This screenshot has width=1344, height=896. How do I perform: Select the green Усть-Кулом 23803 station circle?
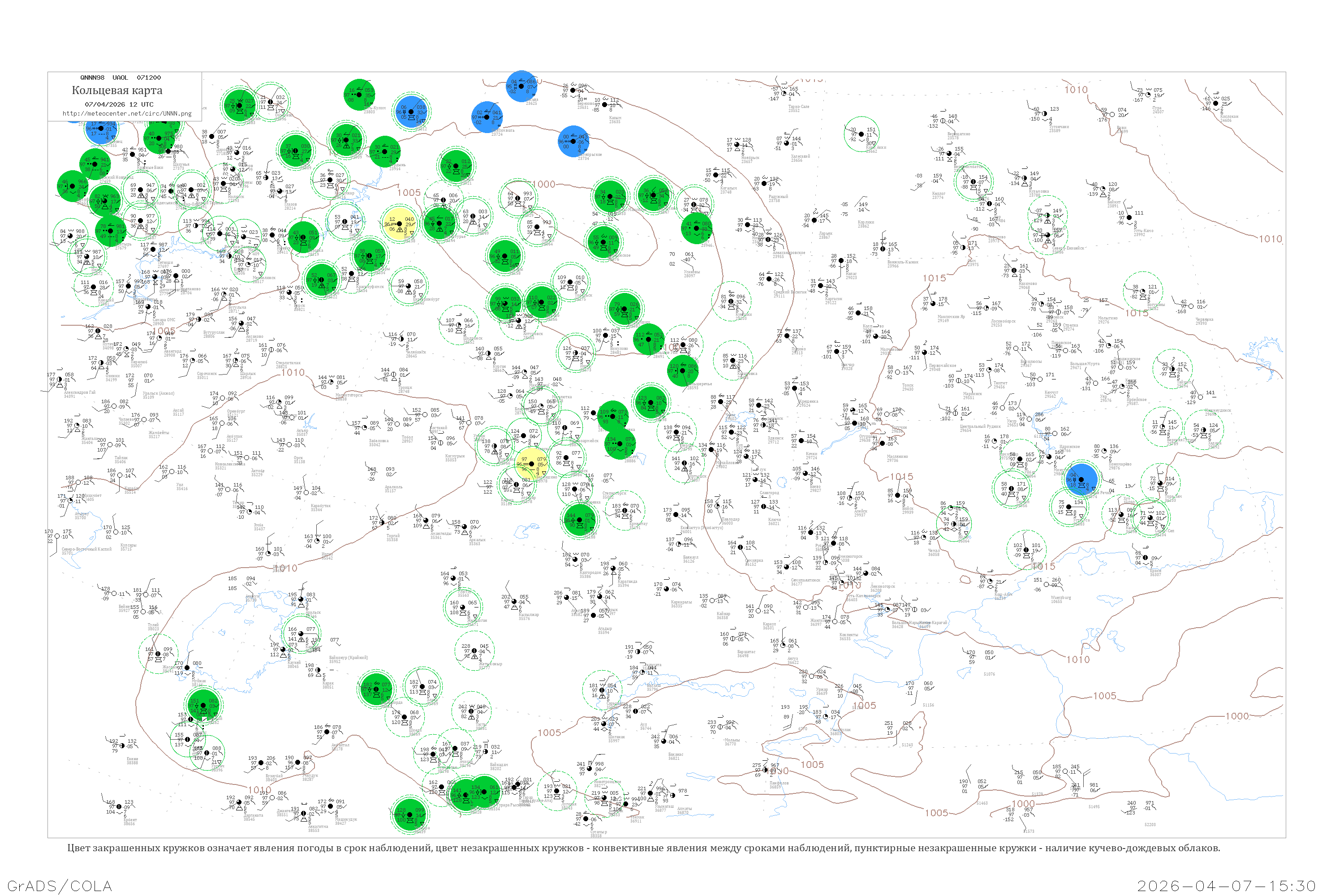click(359, 95)
